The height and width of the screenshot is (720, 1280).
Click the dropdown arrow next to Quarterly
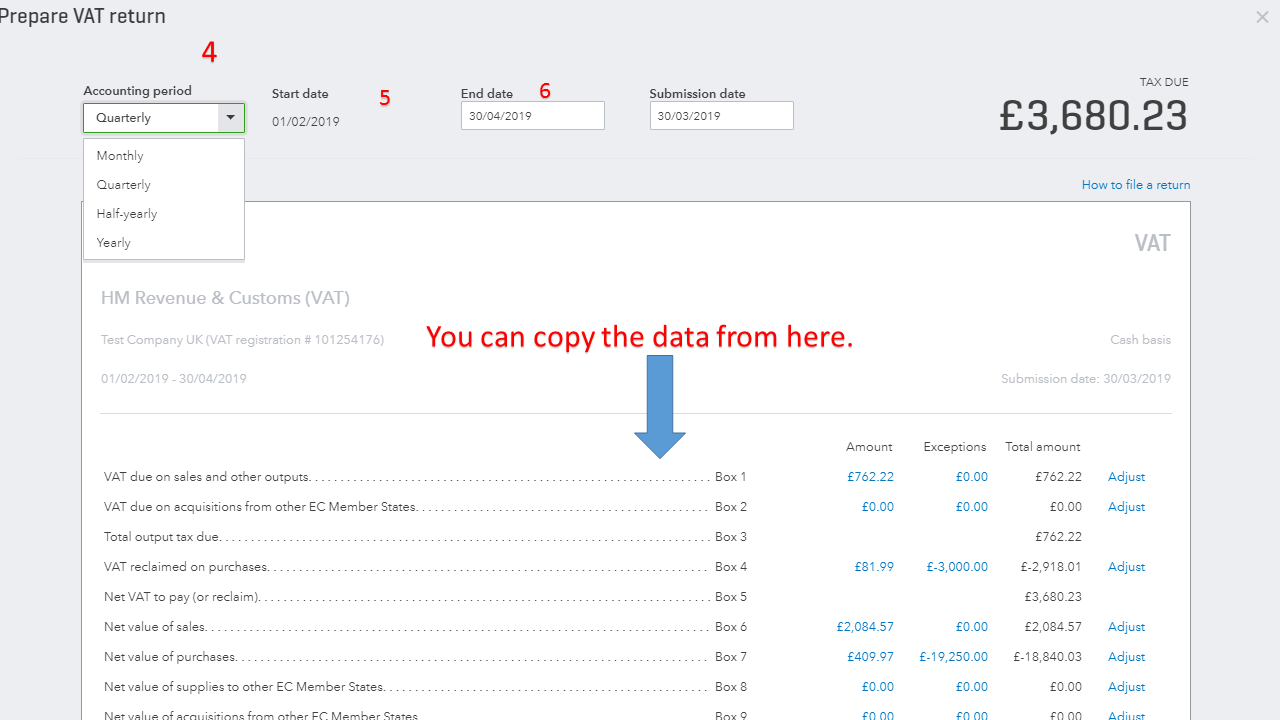tap(230, 117)
